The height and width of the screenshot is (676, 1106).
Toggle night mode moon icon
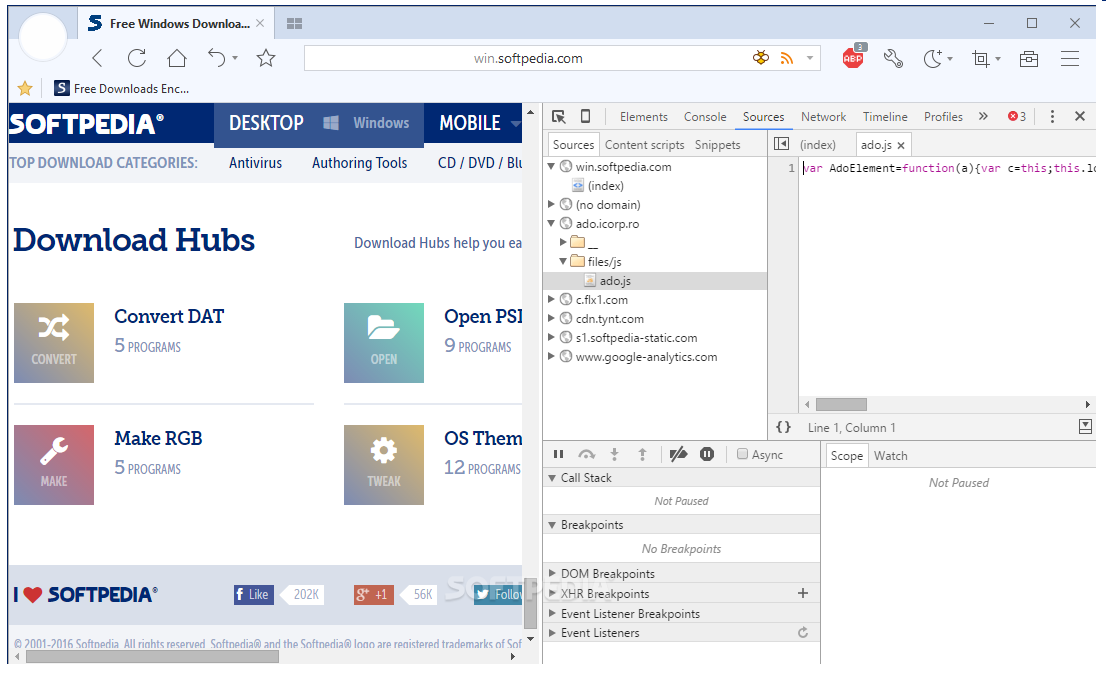point(933,59)
